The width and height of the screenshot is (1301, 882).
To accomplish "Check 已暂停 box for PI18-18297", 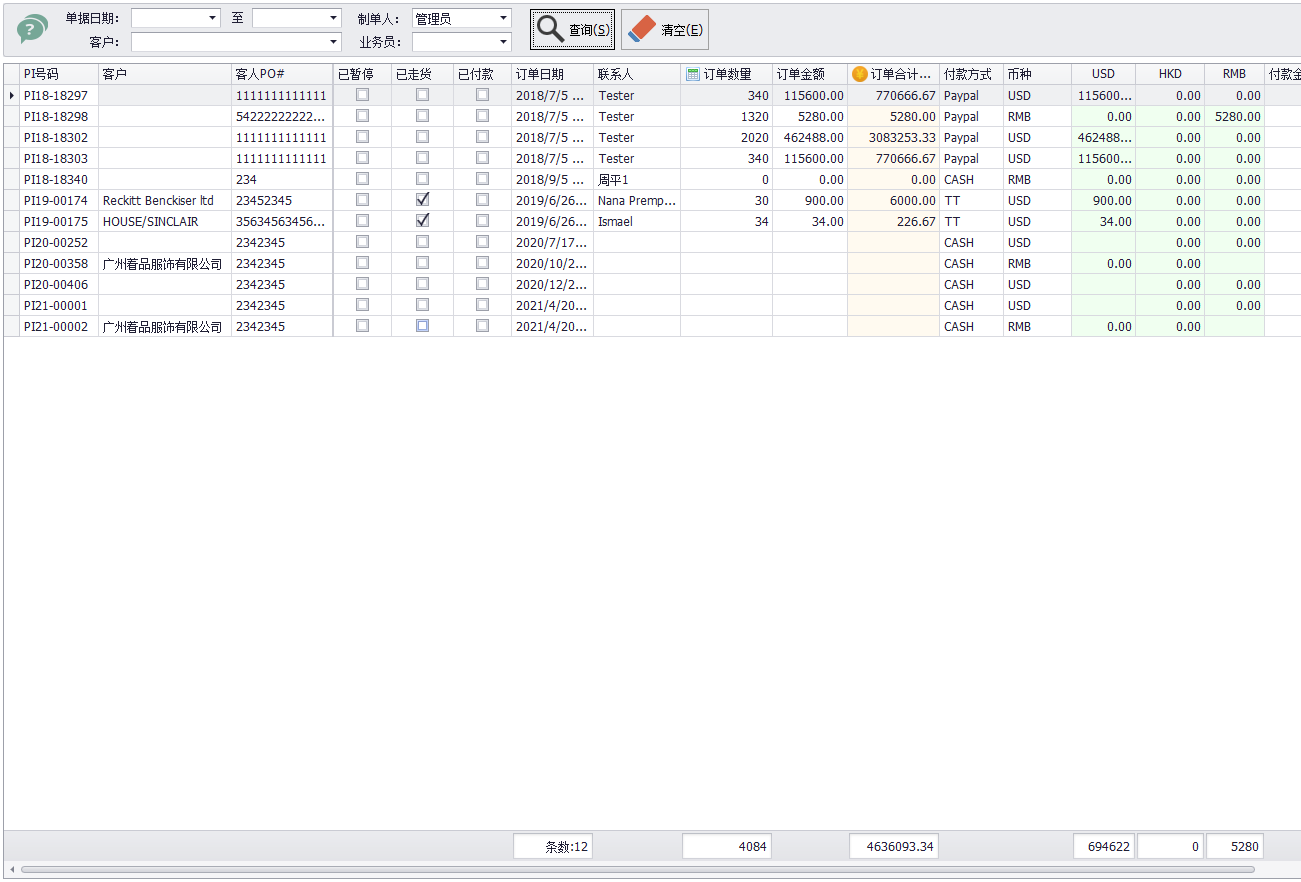I will click(x=362, y=95).
